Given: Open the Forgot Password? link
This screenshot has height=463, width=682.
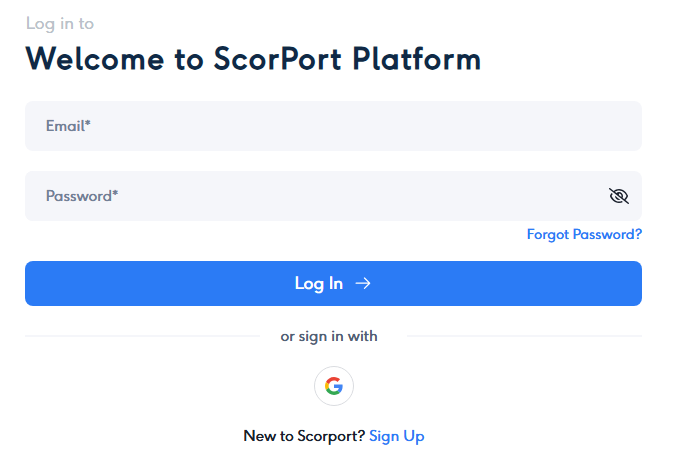Looking at the screenshot, I should pyautogui.click(x=584, y=234).
